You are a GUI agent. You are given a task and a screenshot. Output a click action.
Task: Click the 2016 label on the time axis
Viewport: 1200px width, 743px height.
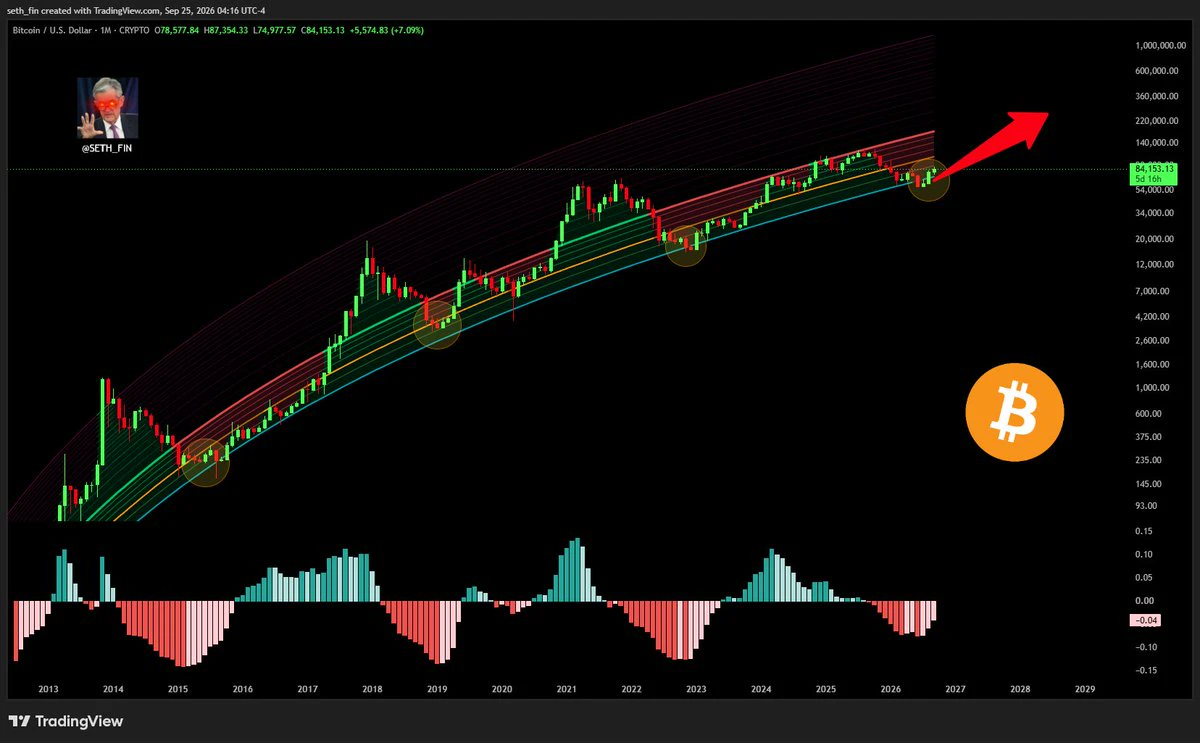click(243, 690)
